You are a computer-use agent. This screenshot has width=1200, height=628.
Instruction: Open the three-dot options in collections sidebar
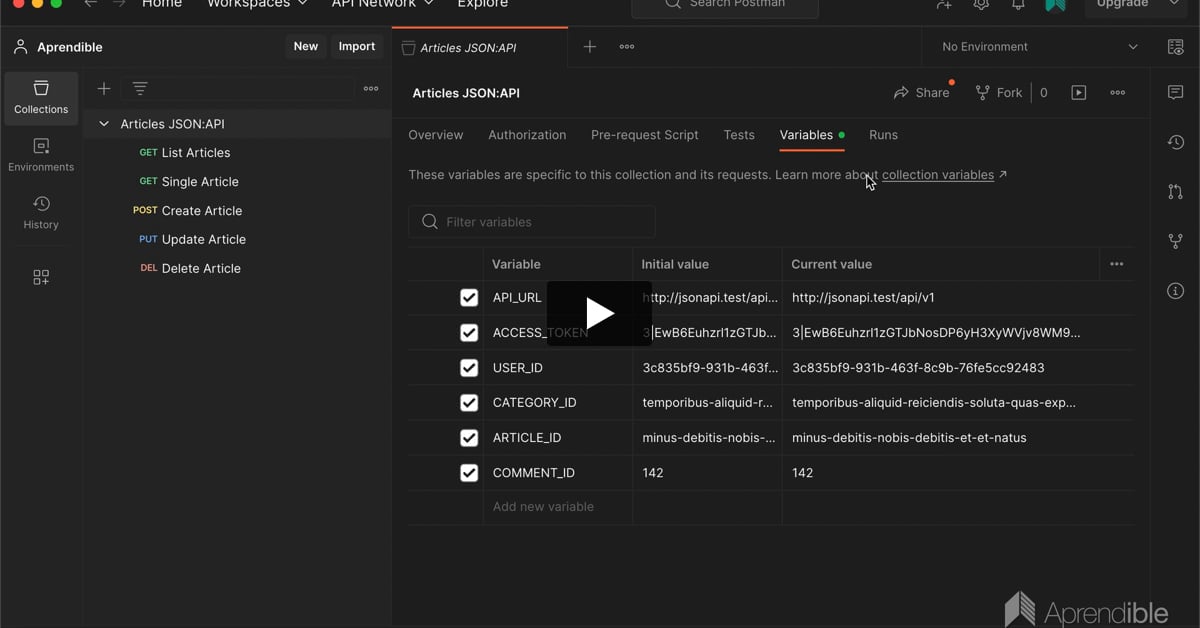pos(371,89)
